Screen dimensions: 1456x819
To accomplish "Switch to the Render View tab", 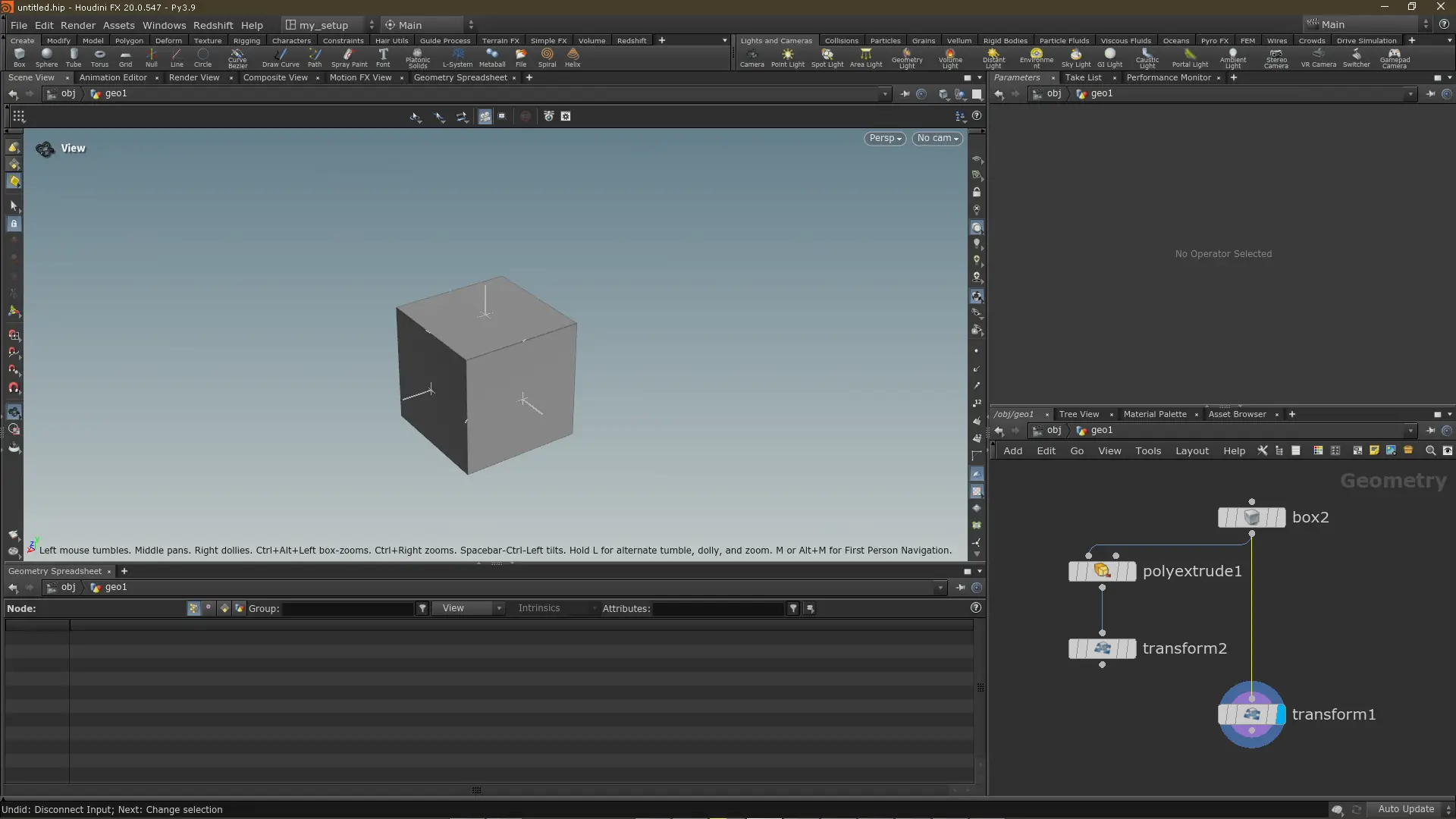I will click(x=194, y=77).
